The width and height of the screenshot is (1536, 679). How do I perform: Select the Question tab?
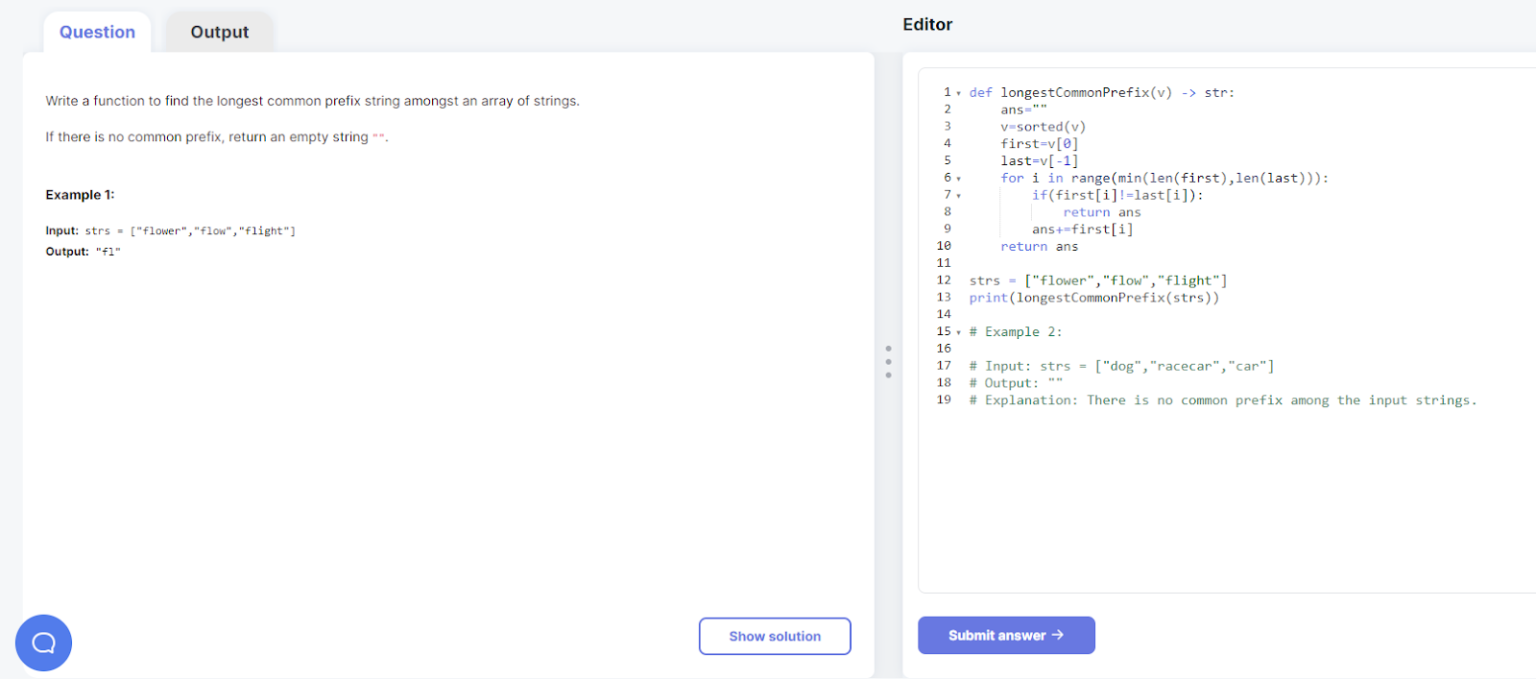(x=97, y=32)
